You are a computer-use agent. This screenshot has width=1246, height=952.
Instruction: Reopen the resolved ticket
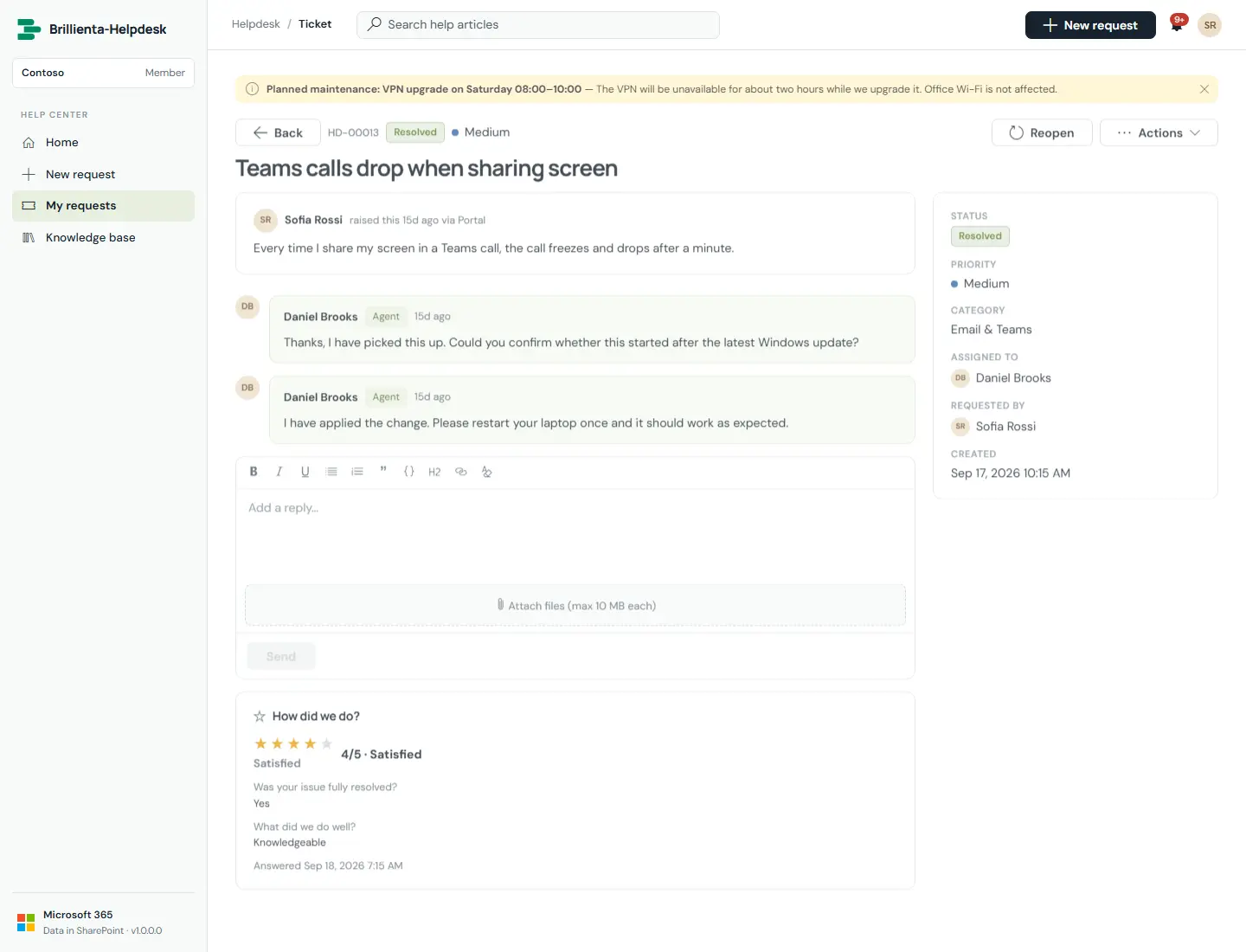click(1042, 132)
